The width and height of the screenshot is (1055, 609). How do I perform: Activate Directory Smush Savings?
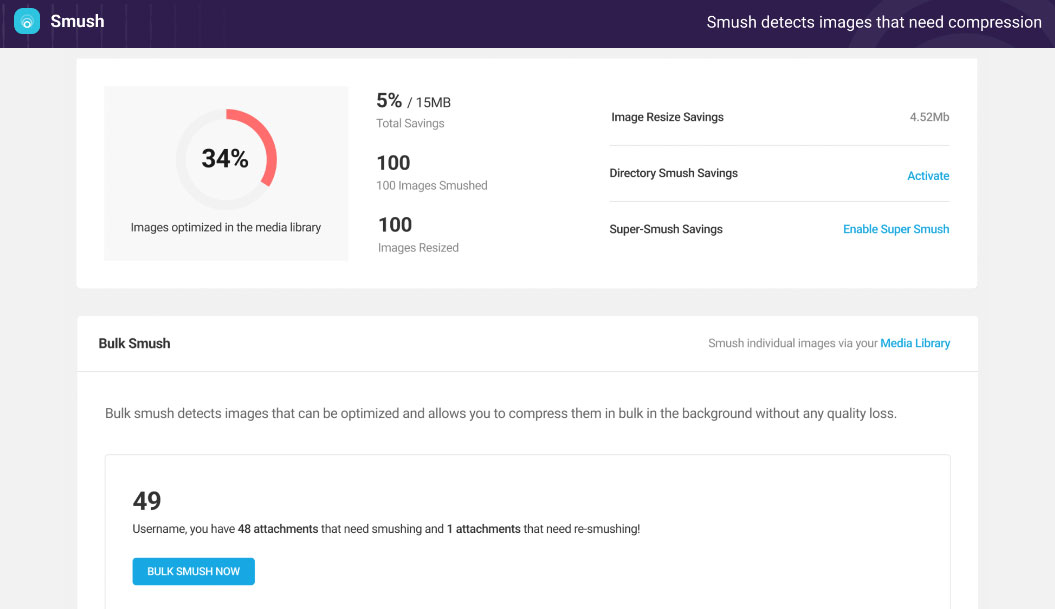pyautogui.click(x=928, y=176)
